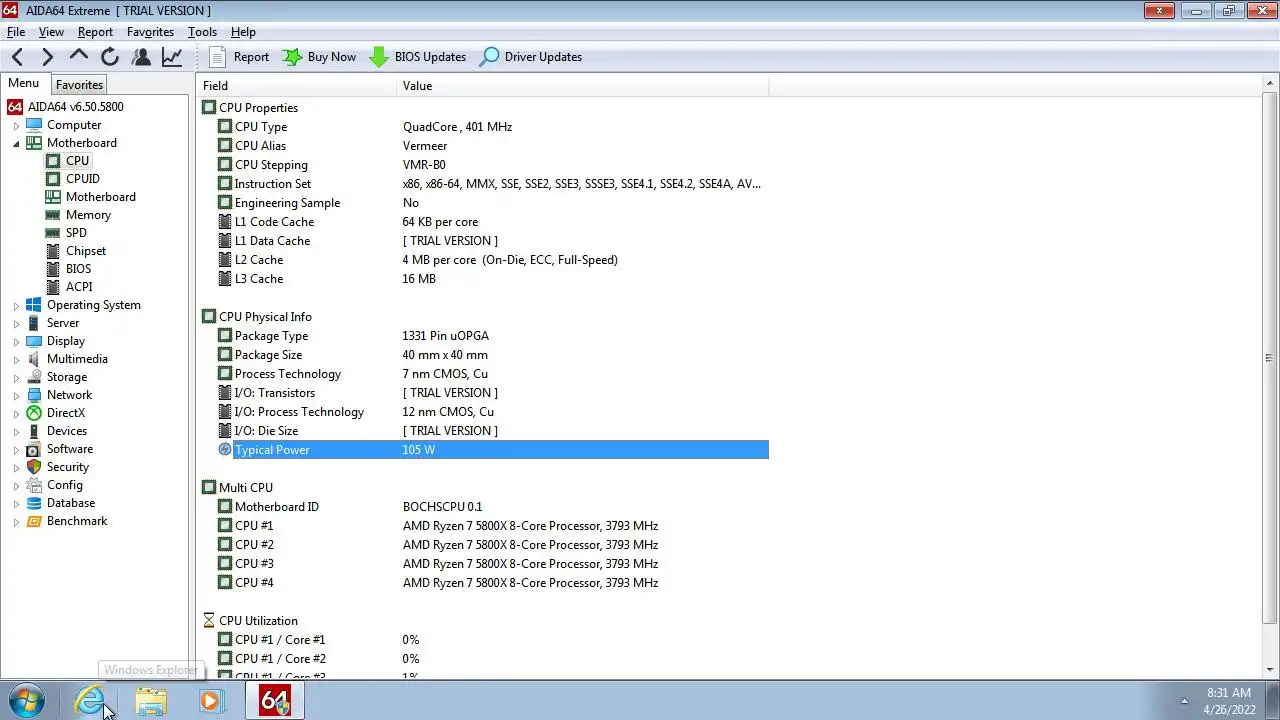The height and width of the screenshot is (720, 1280).
Task: Refresh the current page
Action: [x=110, y=57]
